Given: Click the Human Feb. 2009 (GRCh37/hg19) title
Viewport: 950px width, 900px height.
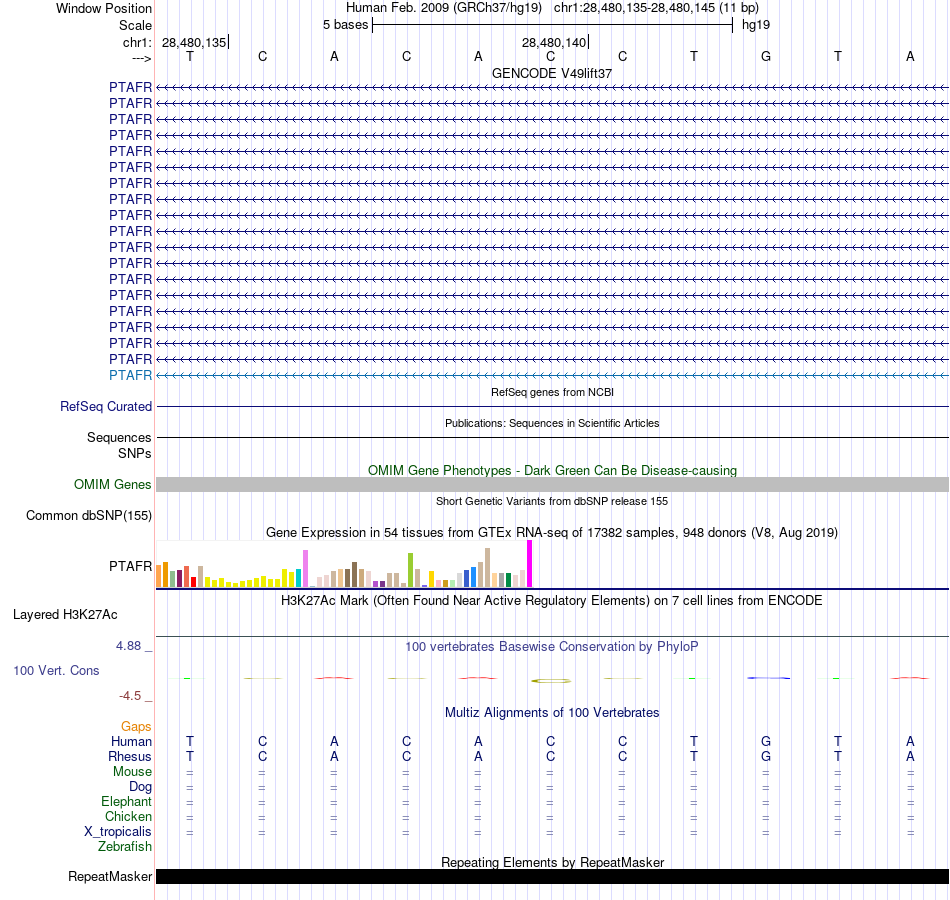Looking at the screenshot, I should pyautogui.click(x=443, y=8).
